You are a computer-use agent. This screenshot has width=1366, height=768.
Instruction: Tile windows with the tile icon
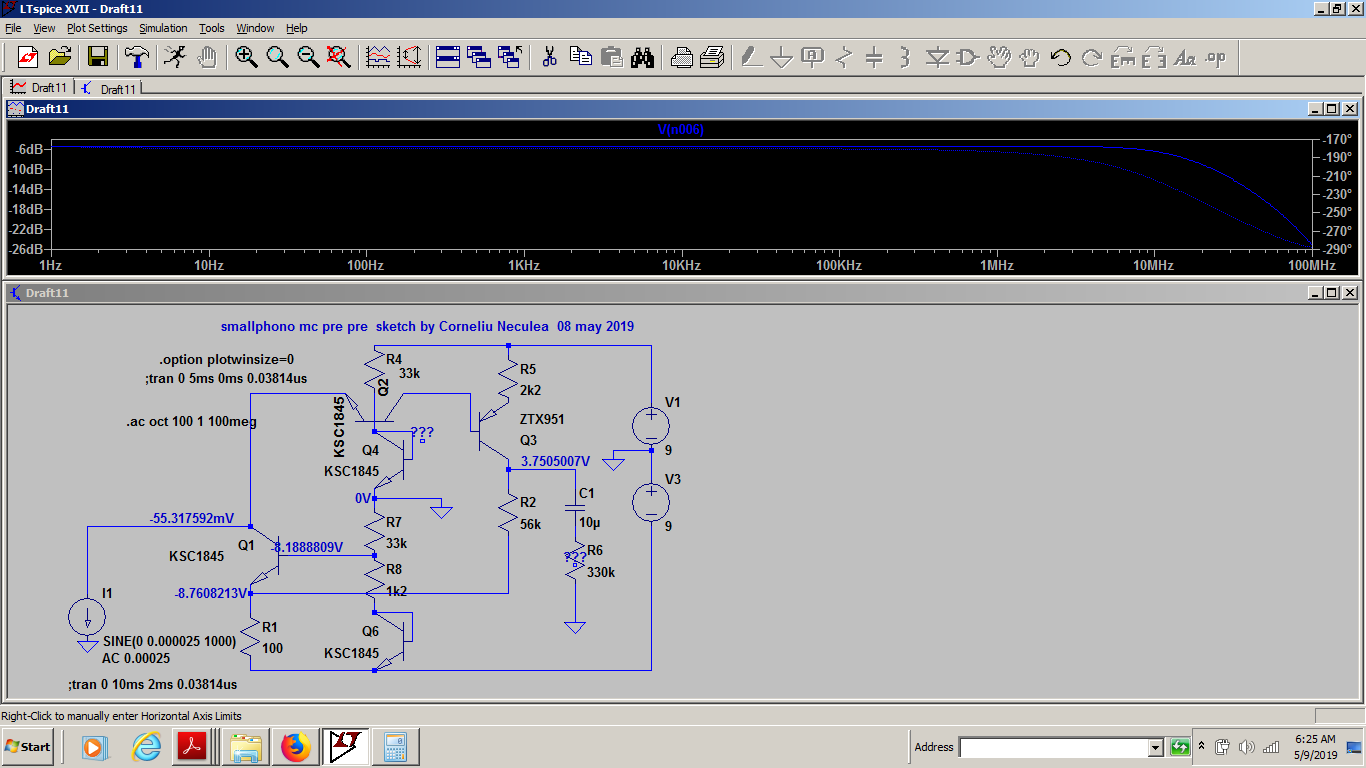coord(448,57)
